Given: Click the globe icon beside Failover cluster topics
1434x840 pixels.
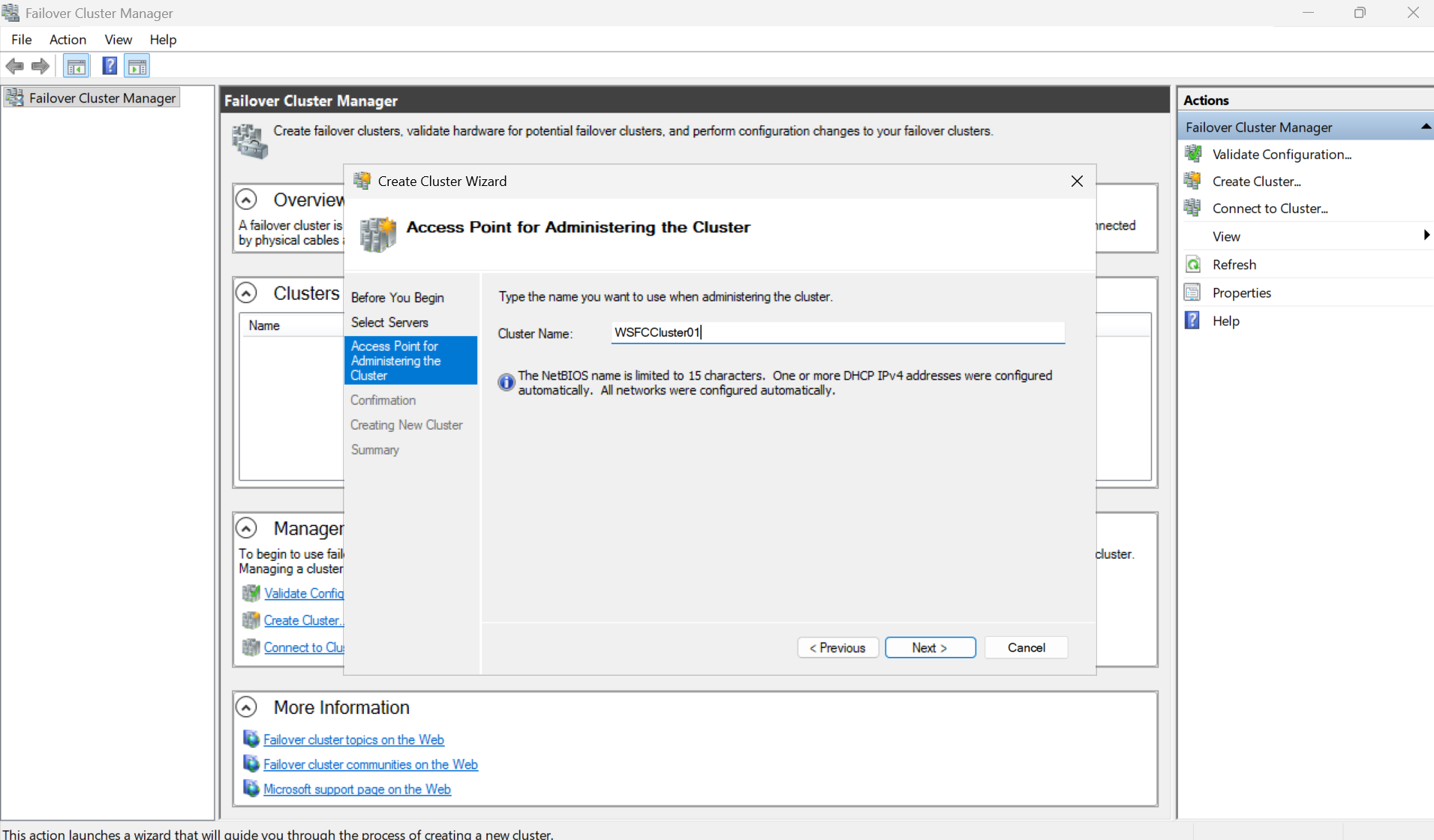Looking at the screenshot, I should (251, 739).
